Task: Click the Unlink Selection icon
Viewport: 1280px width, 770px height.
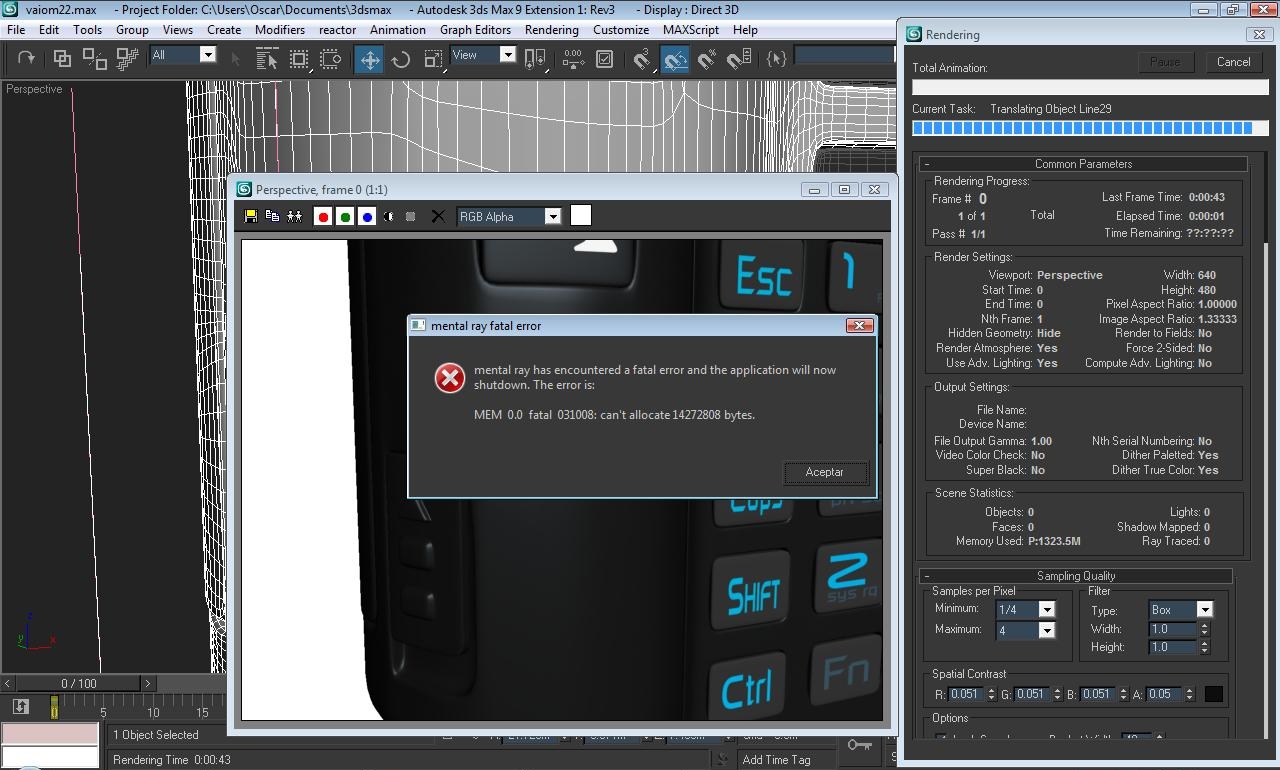Action: coord(95,58)
